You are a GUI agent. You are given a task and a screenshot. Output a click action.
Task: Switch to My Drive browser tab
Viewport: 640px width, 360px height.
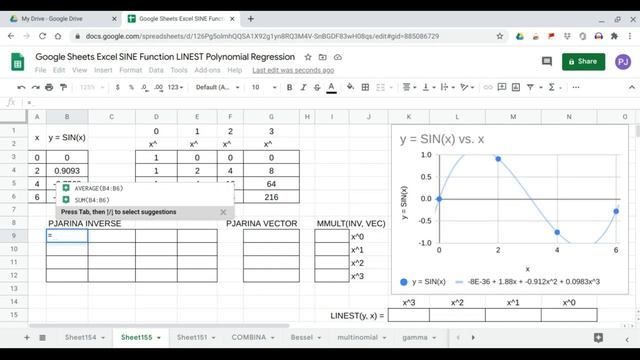tap(60, 19)
